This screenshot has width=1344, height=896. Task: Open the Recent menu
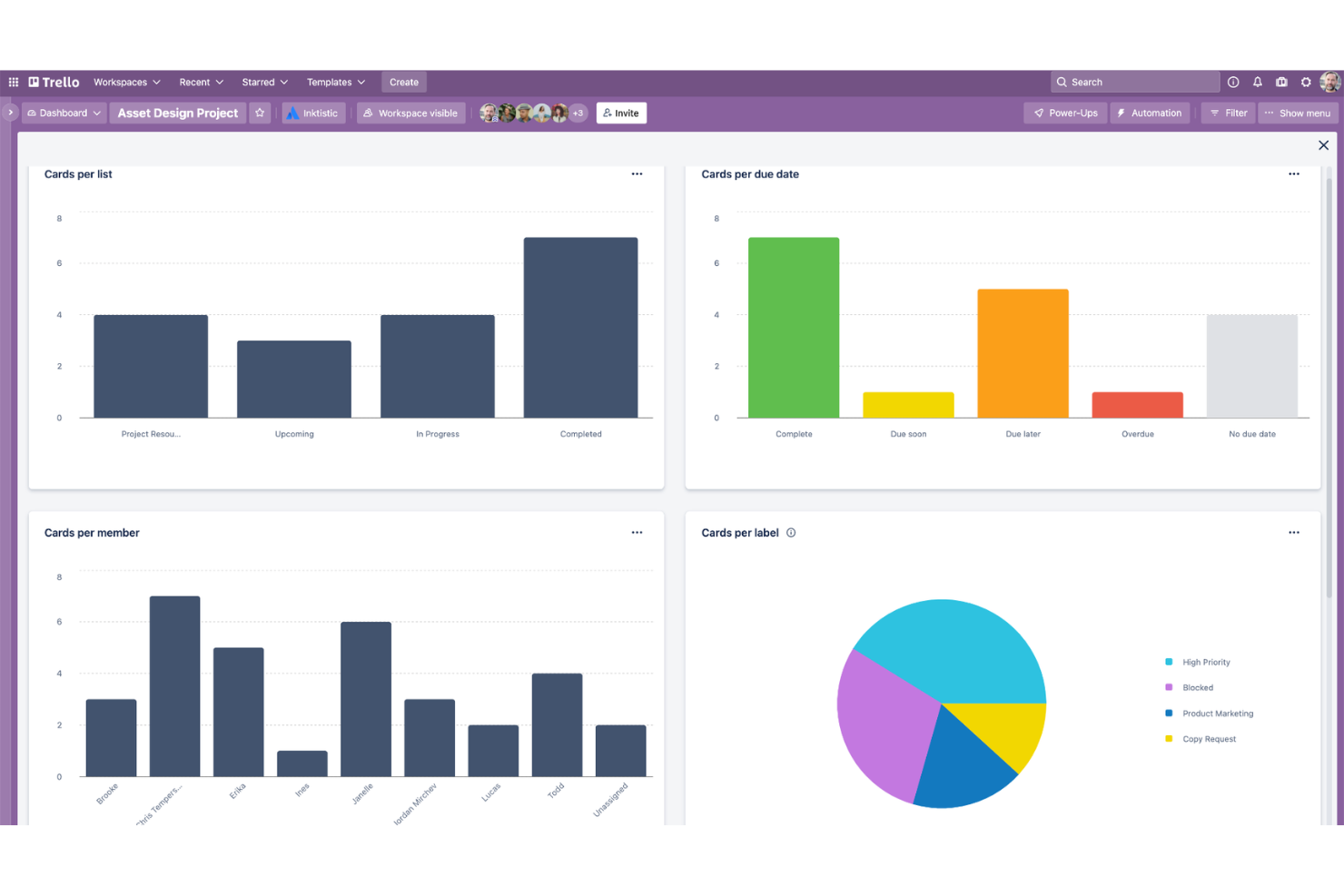(x=200, y=82)
